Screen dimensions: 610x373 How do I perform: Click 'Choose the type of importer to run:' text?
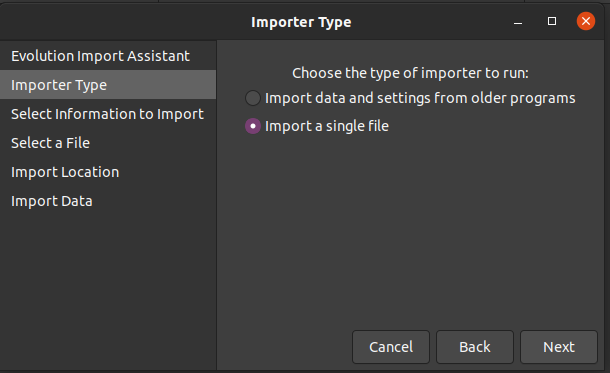pyautogui.click(x=410, y=73)
